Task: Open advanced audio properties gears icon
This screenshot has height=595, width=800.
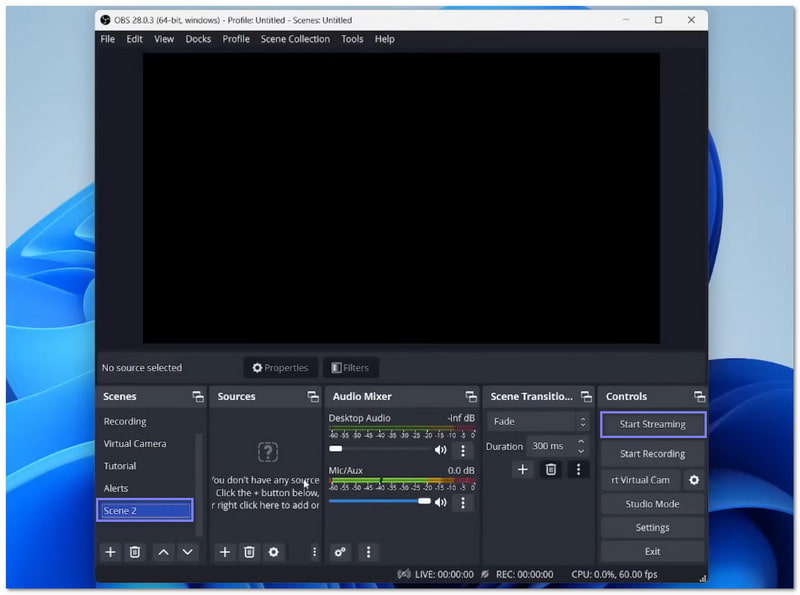Action: 340,552
